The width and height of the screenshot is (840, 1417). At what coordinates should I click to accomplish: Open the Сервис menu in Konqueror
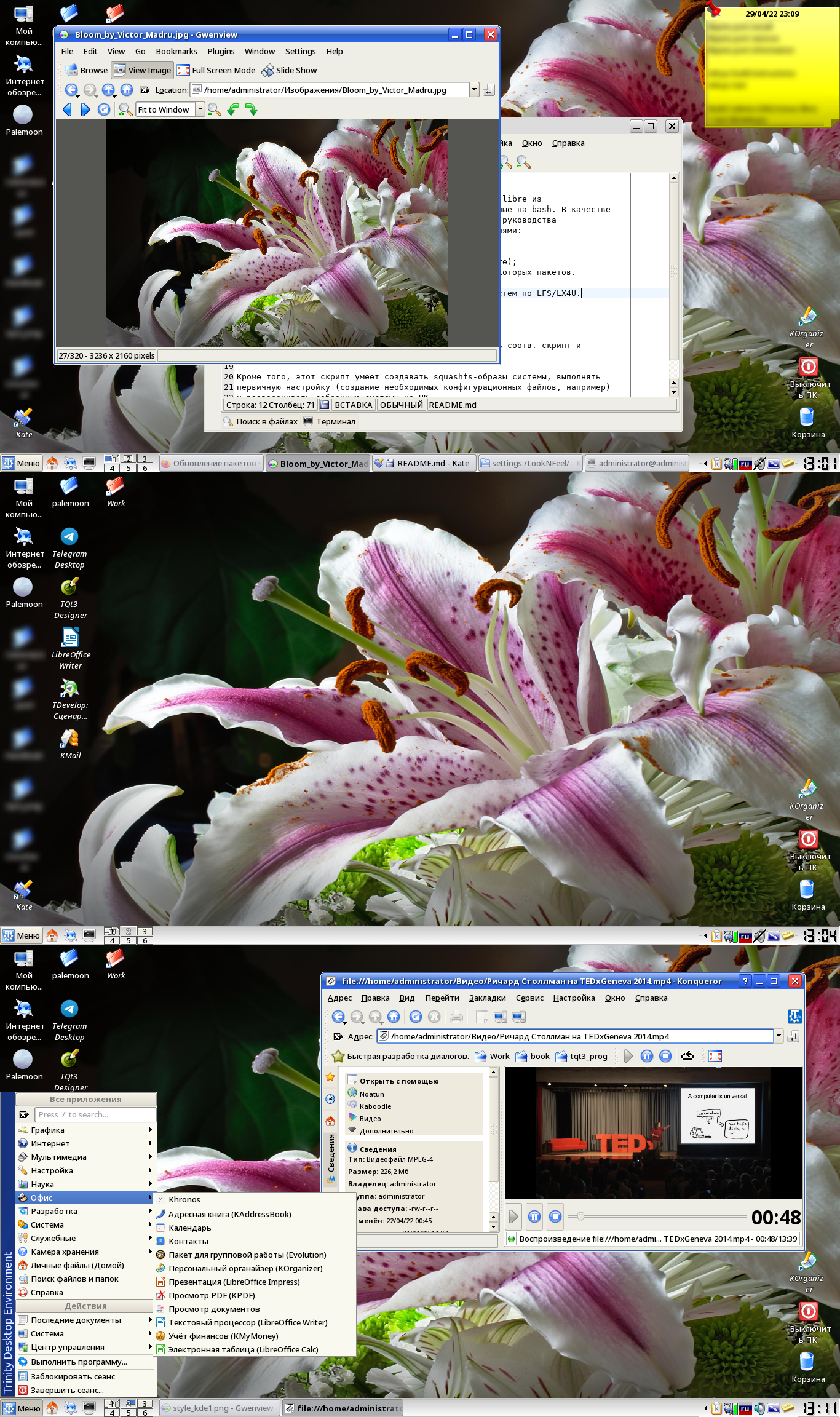(x=529, y=998)
